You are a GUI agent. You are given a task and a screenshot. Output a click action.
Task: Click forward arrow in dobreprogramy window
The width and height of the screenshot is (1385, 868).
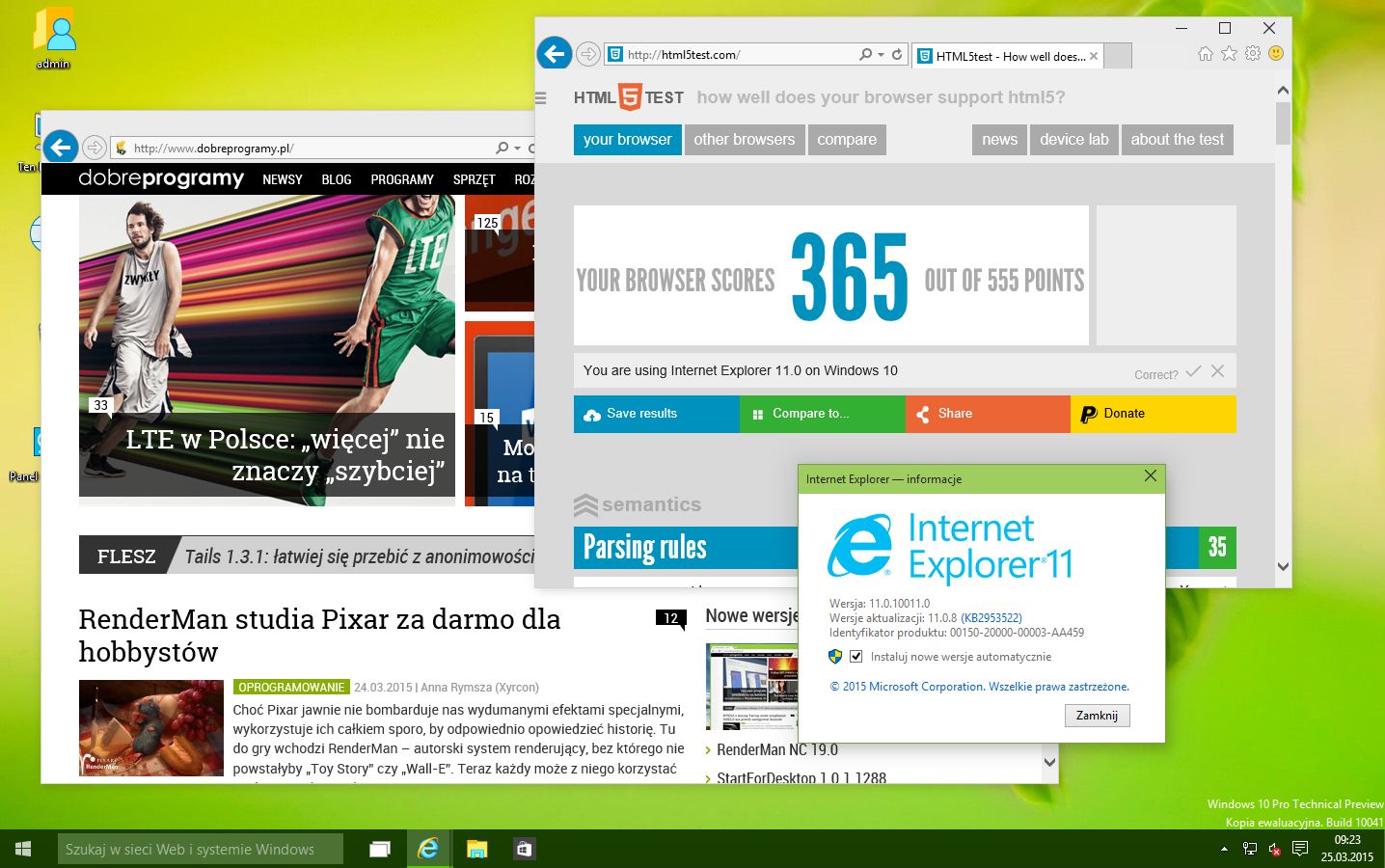[x=94, y=148]
